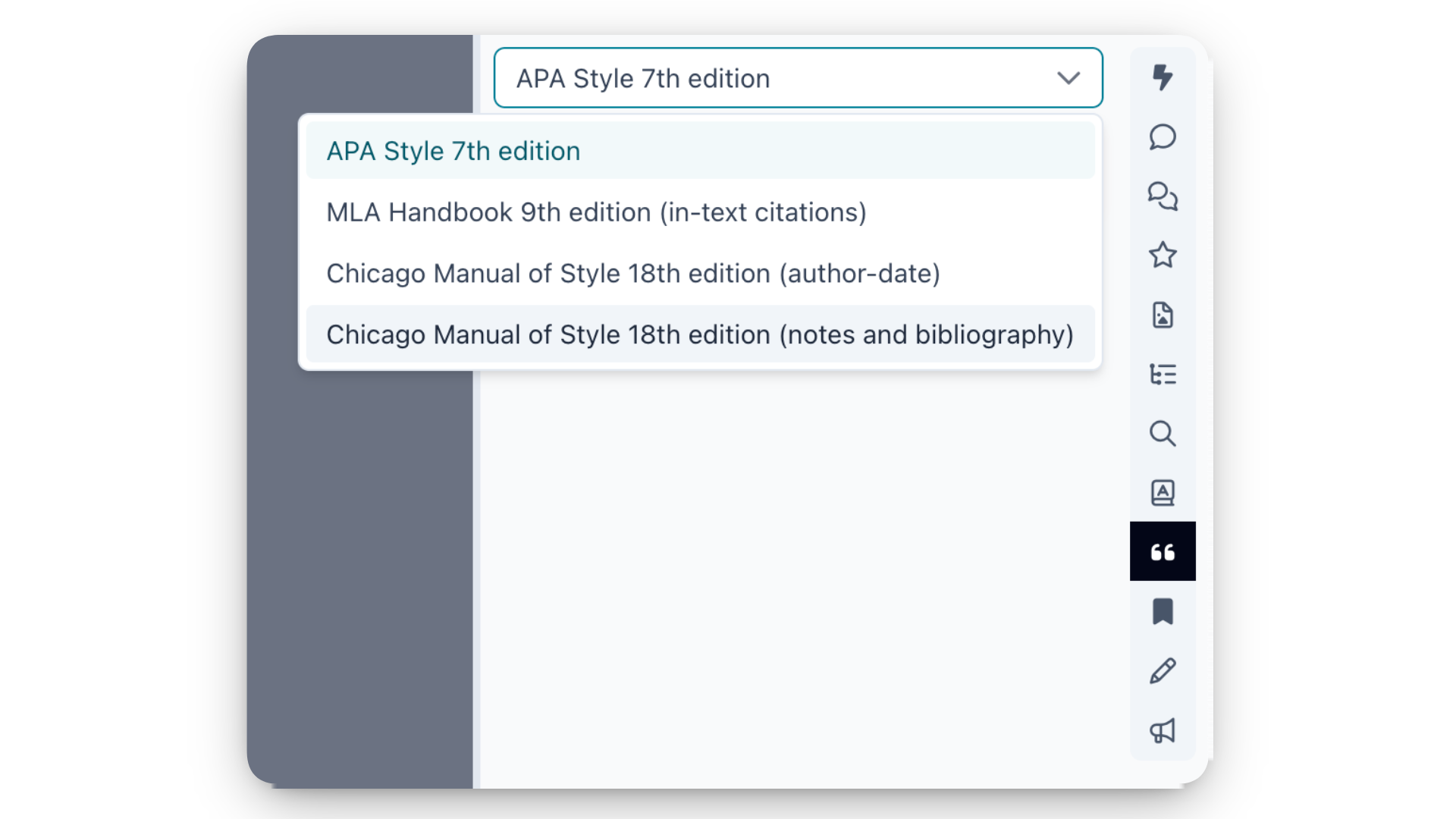Open the single speech bubble comments icon
Screen dimensions: 1456x819
click(1163, 137)
